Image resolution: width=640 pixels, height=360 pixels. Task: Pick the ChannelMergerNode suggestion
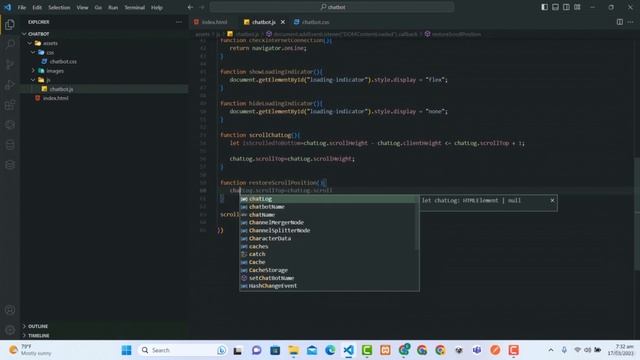pos(329,222)
